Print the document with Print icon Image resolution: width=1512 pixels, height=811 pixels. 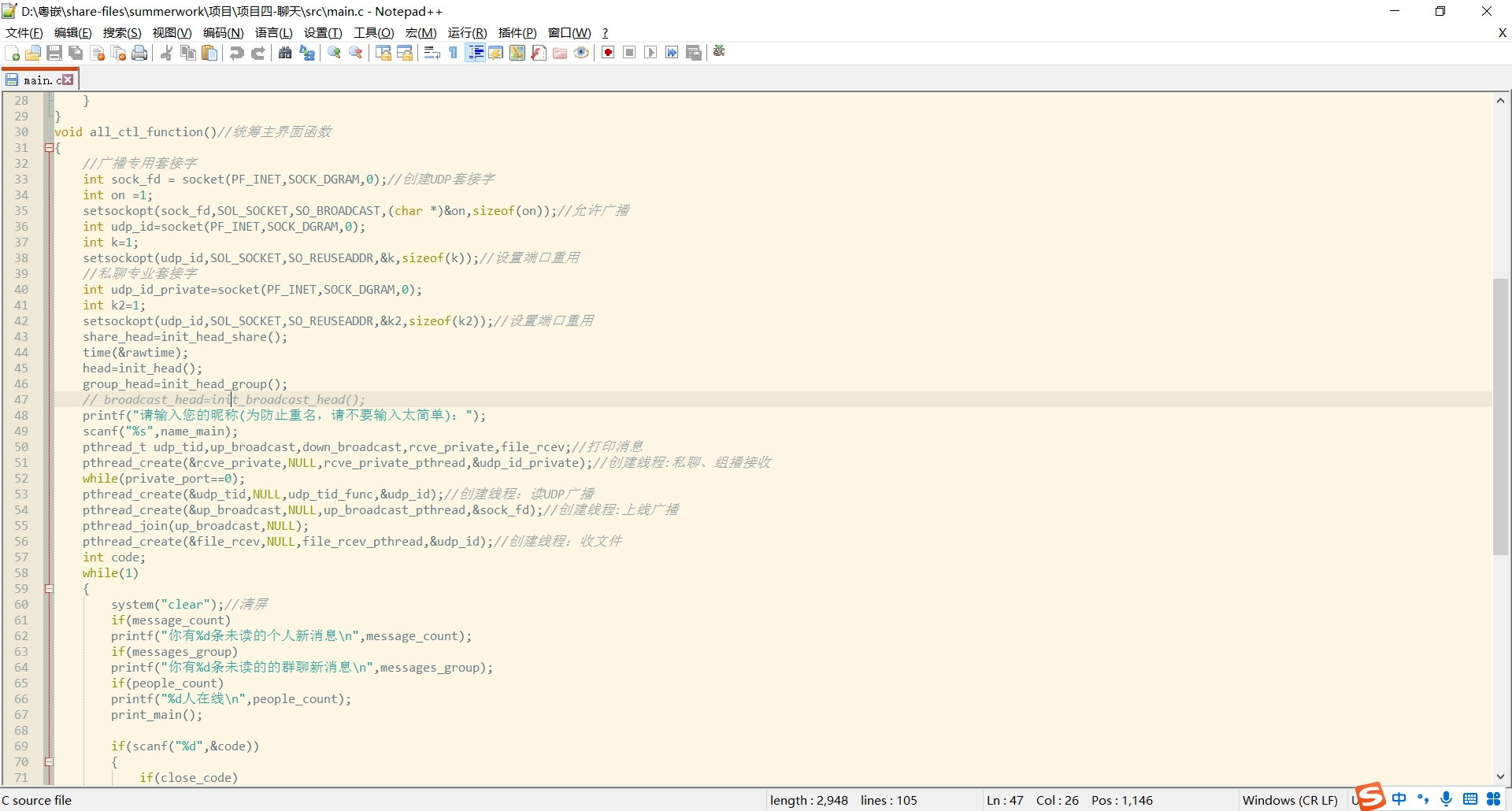point(139,53)
